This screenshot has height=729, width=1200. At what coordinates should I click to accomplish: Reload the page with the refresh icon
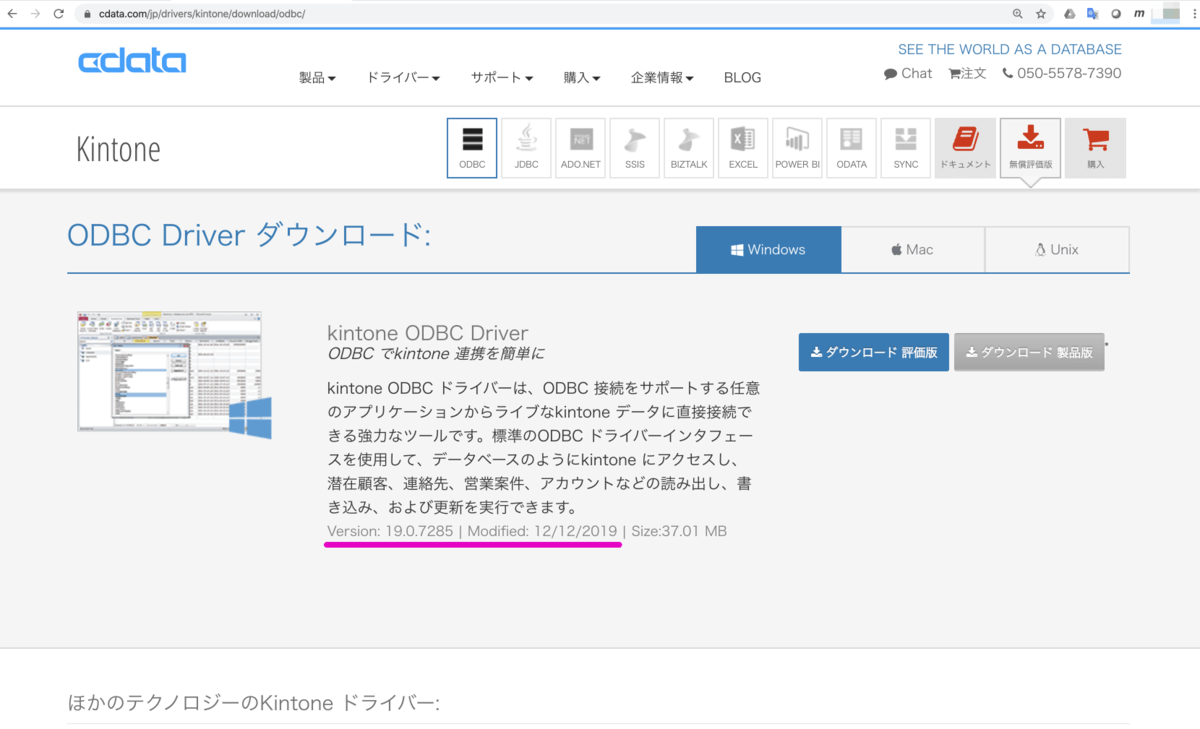(x=59, y=14)
